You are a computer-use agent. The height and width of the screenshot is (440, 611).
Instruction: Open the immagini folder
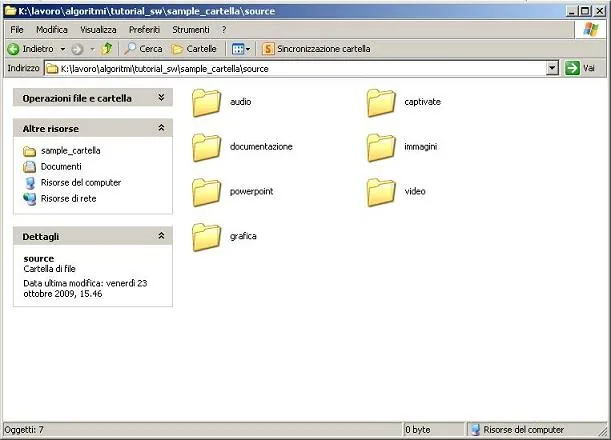pos(381,147)
